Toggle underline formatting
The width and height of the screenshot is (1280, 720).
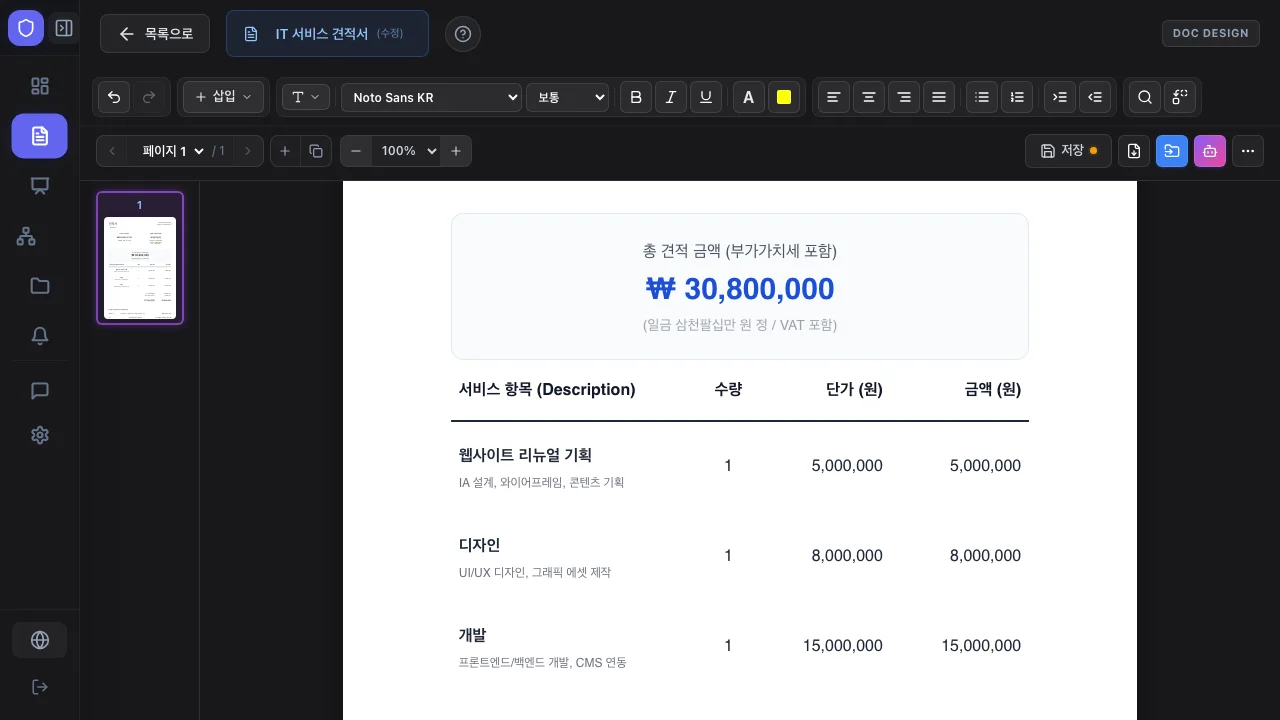(706, 97)
